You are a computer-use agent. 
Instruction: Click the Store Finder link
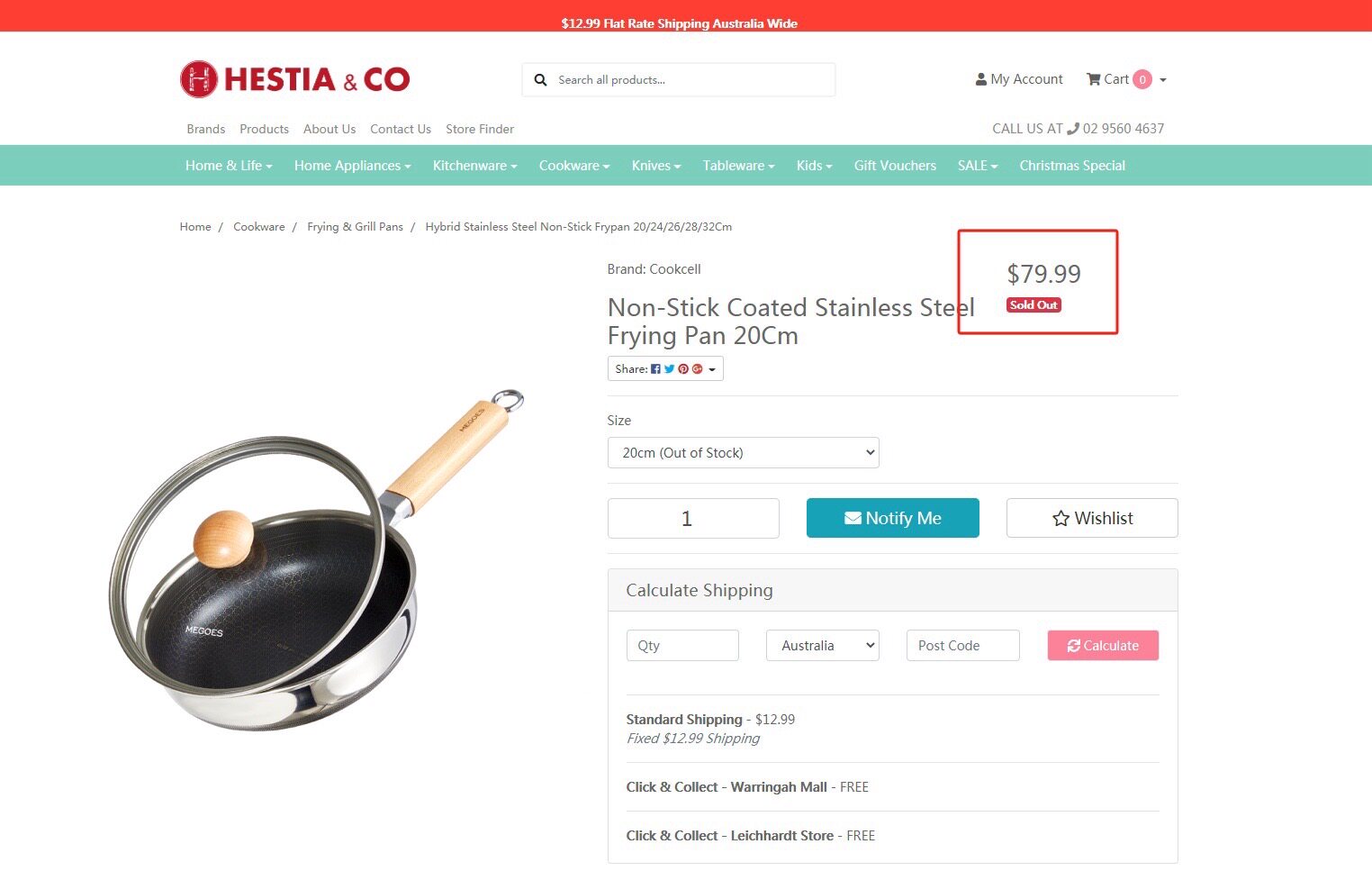(479, 129)
